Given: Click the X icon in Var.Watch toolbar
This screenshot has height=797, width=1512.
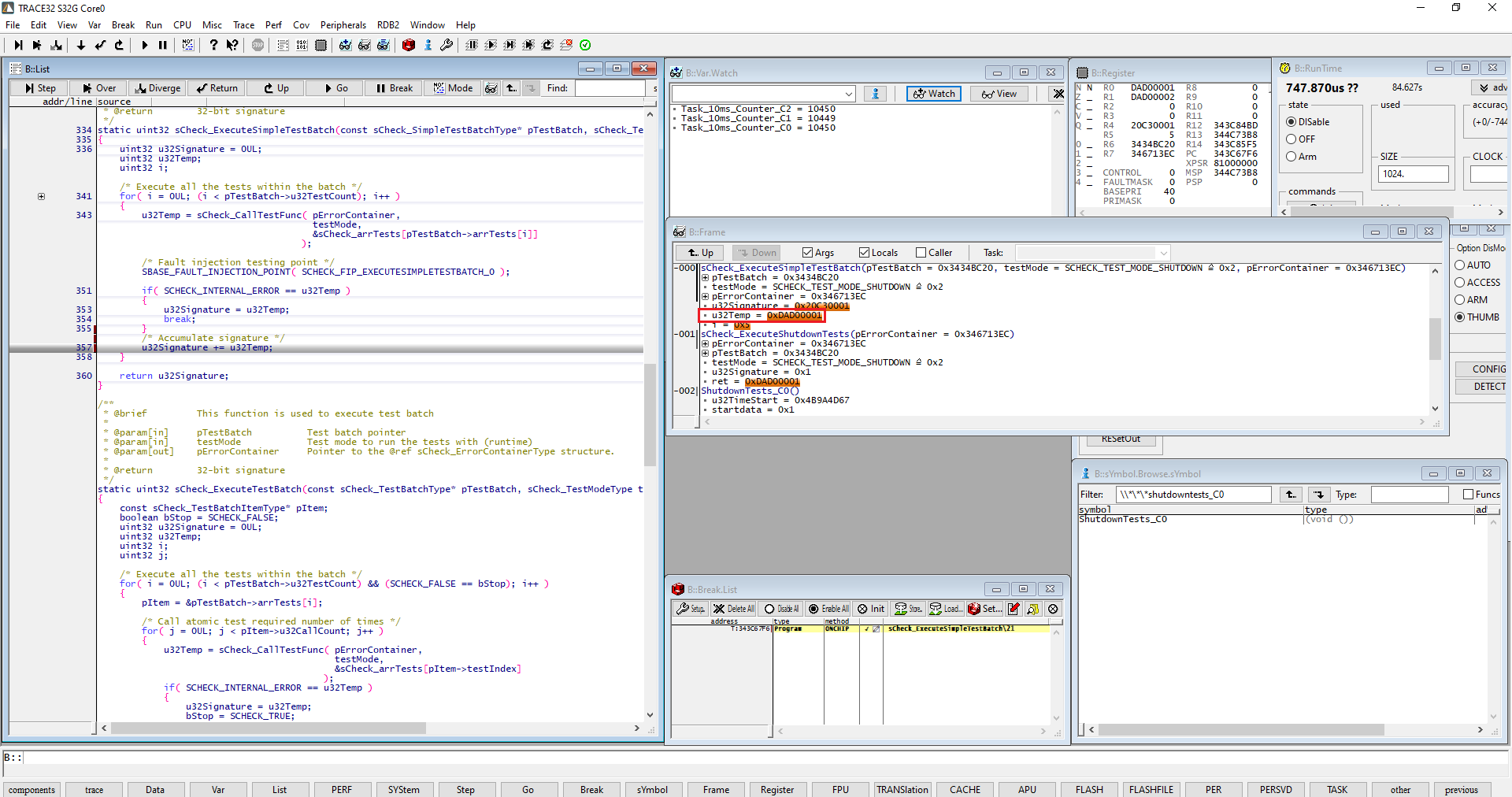Looking at the screenshot, I should pyautogui.click(x=1058, y=94).
